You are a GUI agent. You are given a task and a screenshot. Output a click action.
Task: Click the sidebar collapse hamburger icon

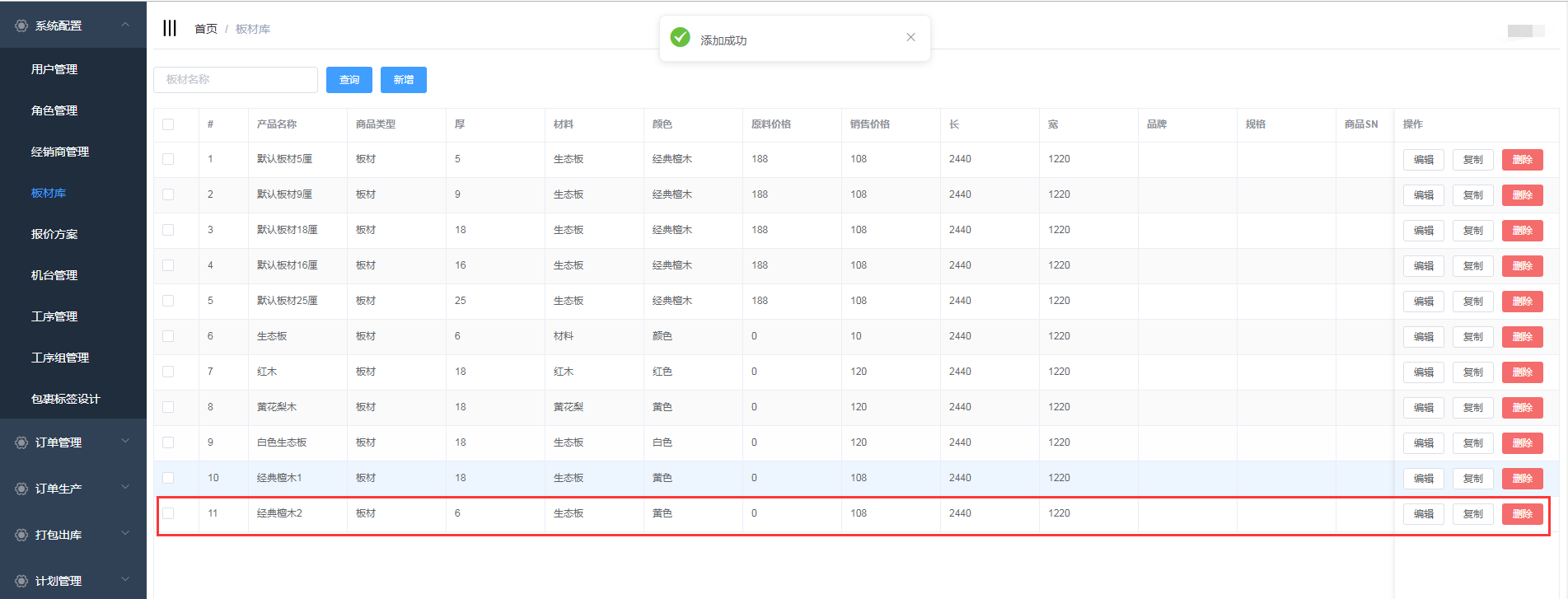pos(170,29)
